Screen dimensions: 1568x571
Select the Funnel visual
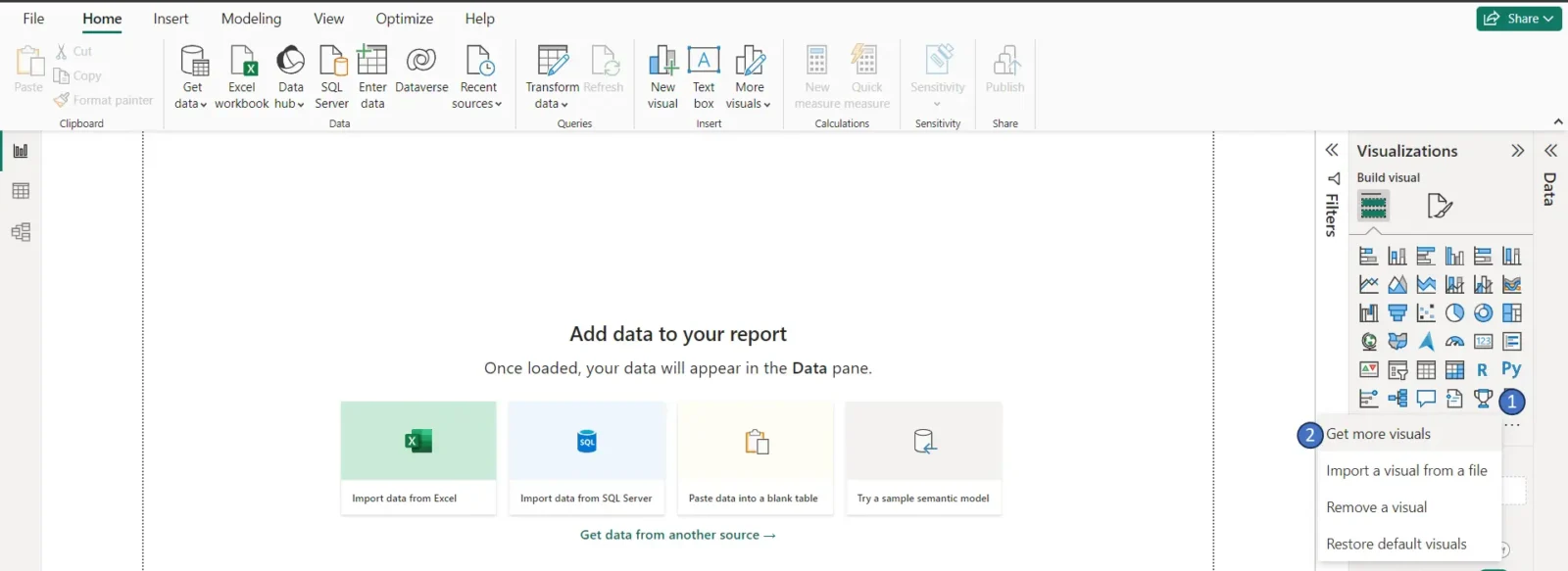click(1397, 313)
